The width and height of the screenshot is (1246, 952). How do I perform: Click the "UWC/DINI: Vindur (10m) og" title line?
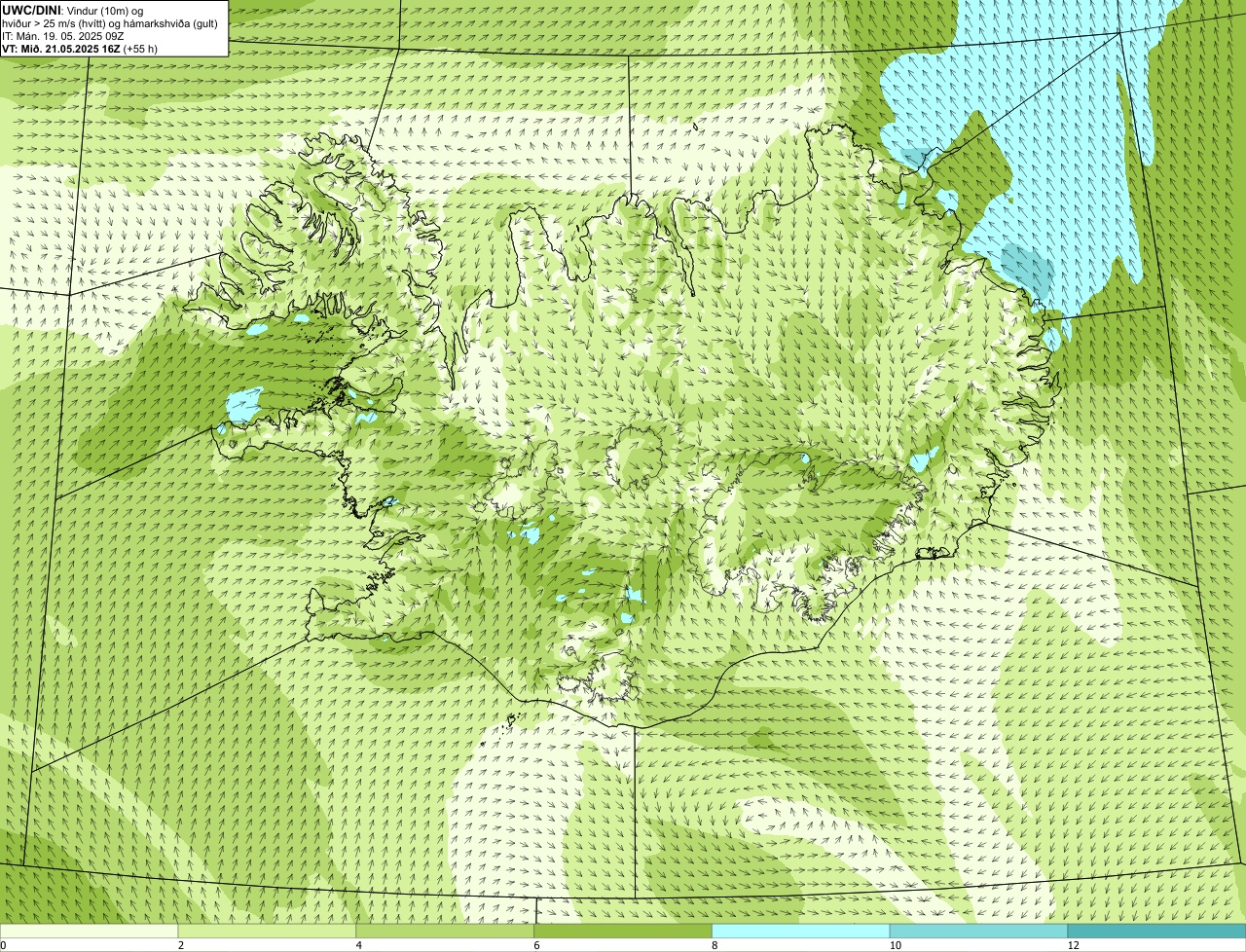pos(74,10)
